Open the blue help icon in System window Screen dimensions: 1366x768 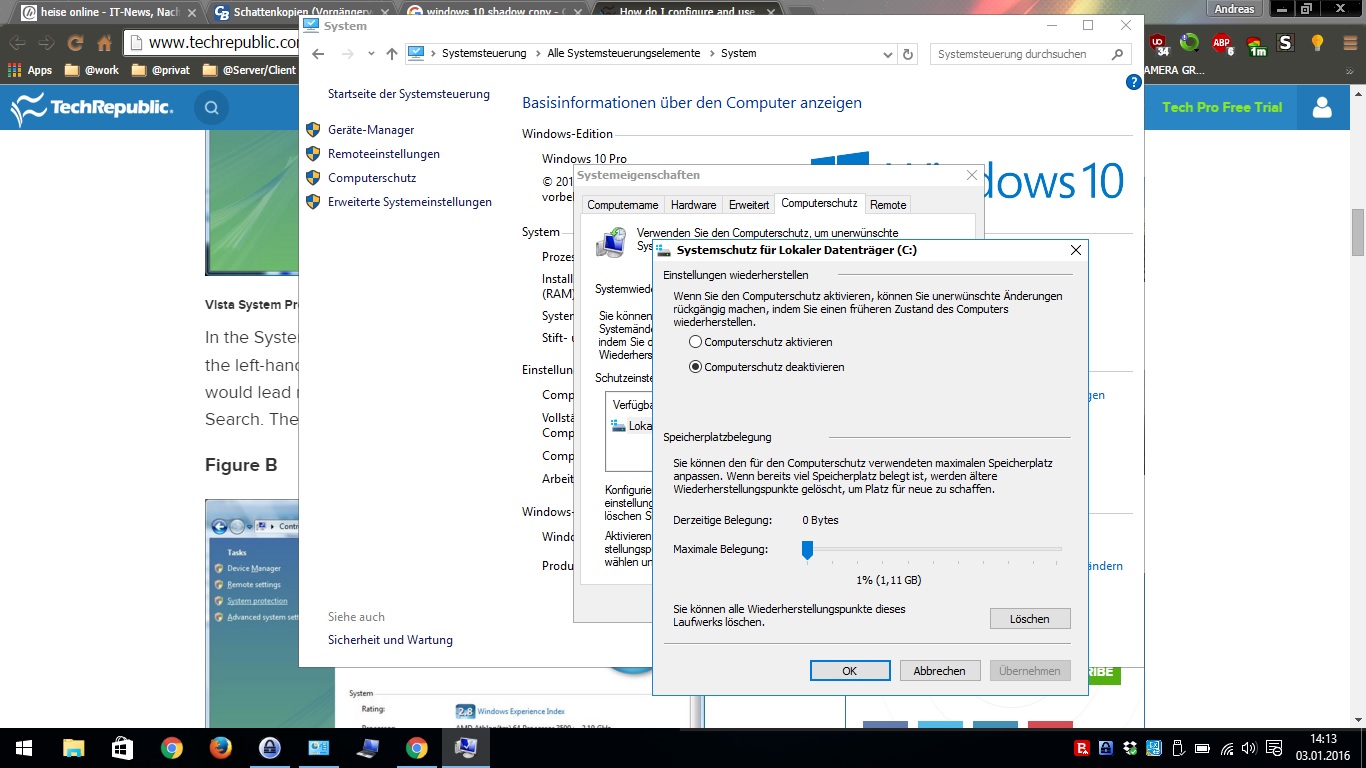pyautogui.click(x=1133, y=82)
